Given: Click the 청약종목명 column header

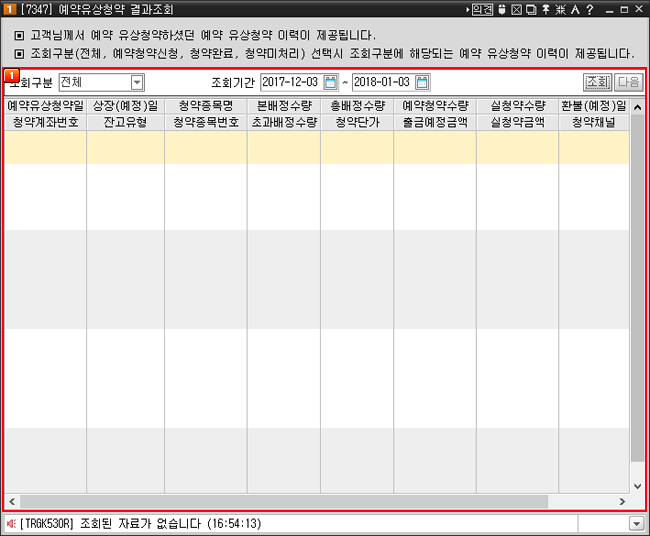Looking at the screenshot, I should 205,105.
